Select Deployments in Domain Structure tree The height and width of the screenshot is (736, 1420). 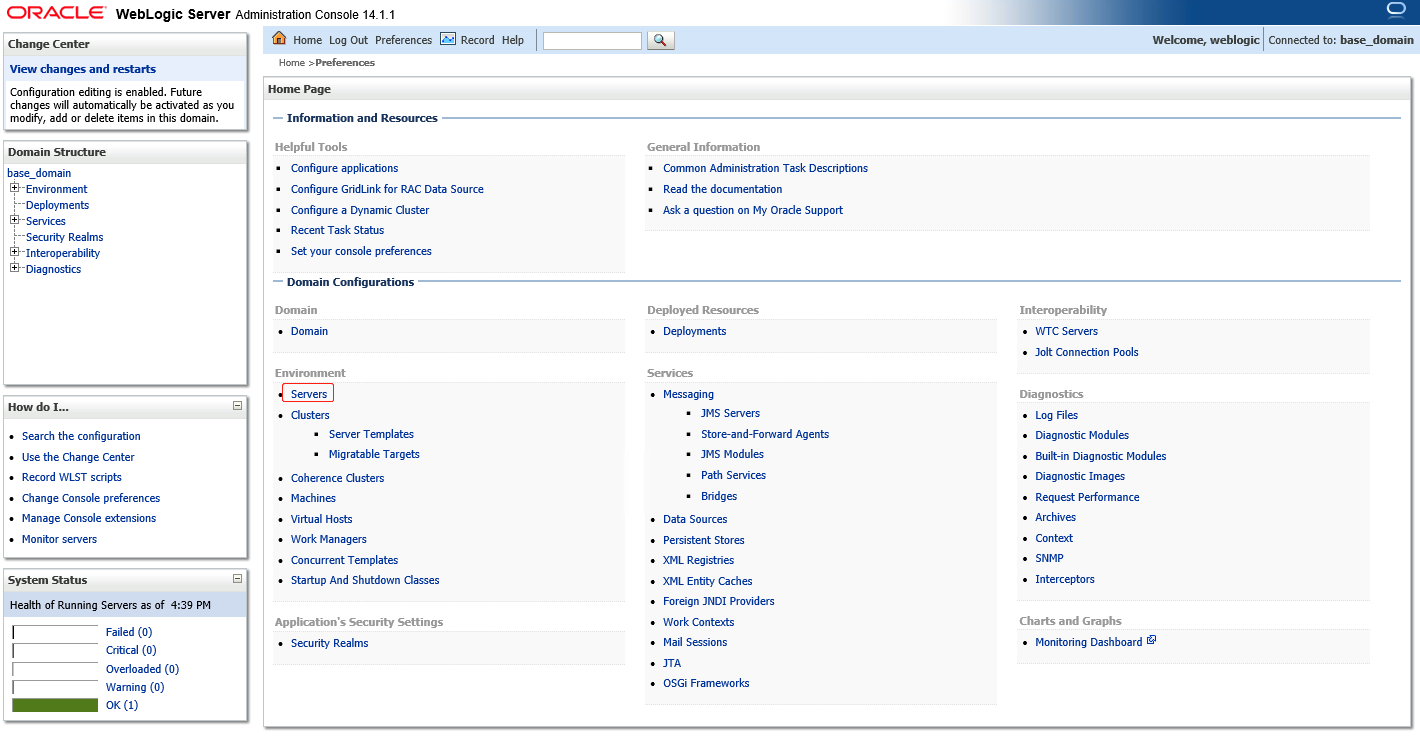pyautogui.click(x=57, y=205)
